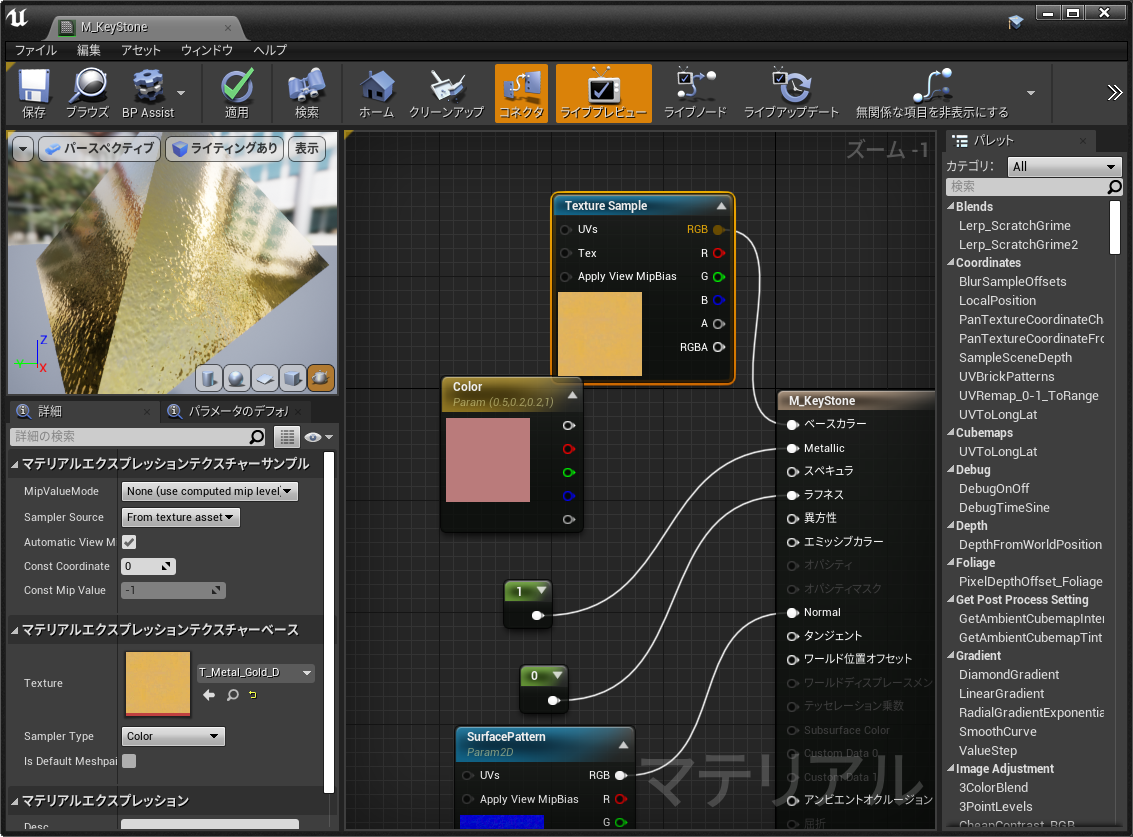
Task: Click 詳細の検索 search field
Action: [x=138, y=437]
